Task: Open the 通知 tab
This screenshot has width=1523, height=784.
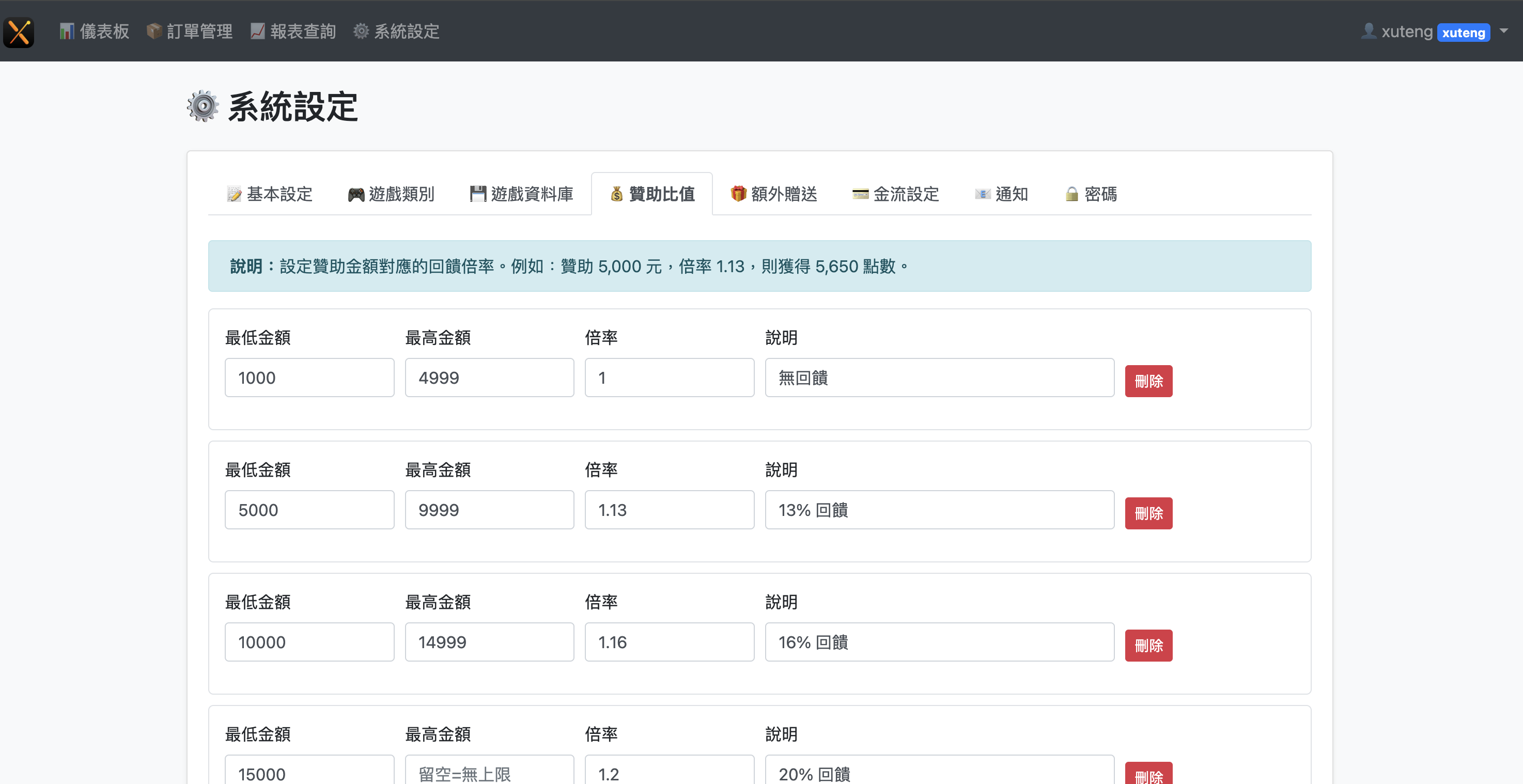Action: (x=1002, y=195)
